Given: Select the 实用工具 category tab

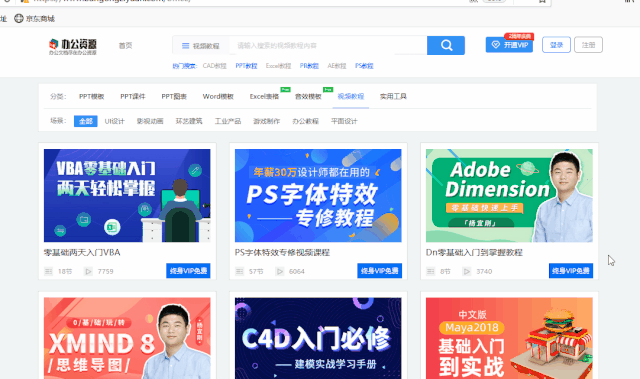Looking at the screenshot, I should [393, 97].
